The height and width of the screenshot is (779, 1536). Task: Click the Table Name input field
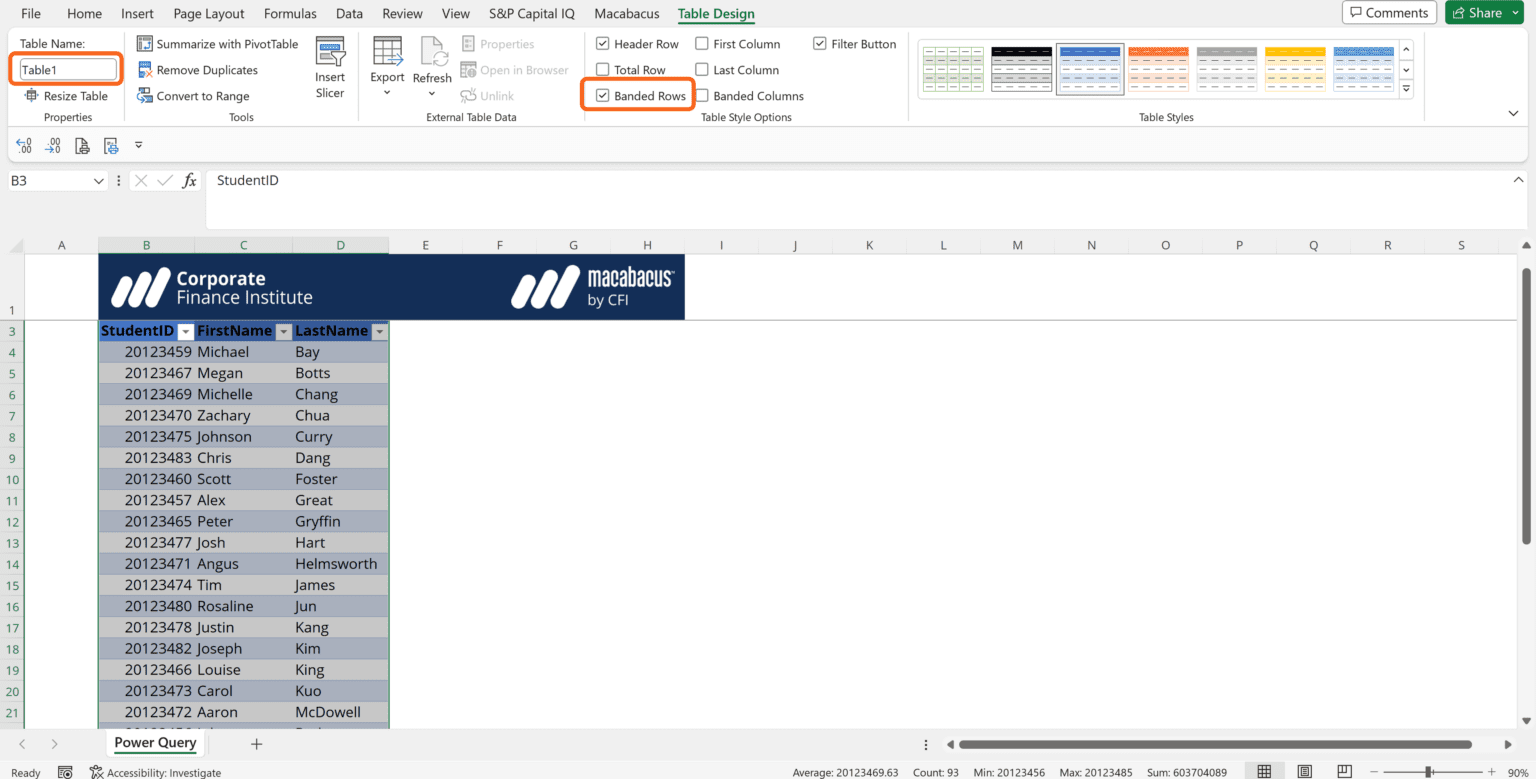66,69
